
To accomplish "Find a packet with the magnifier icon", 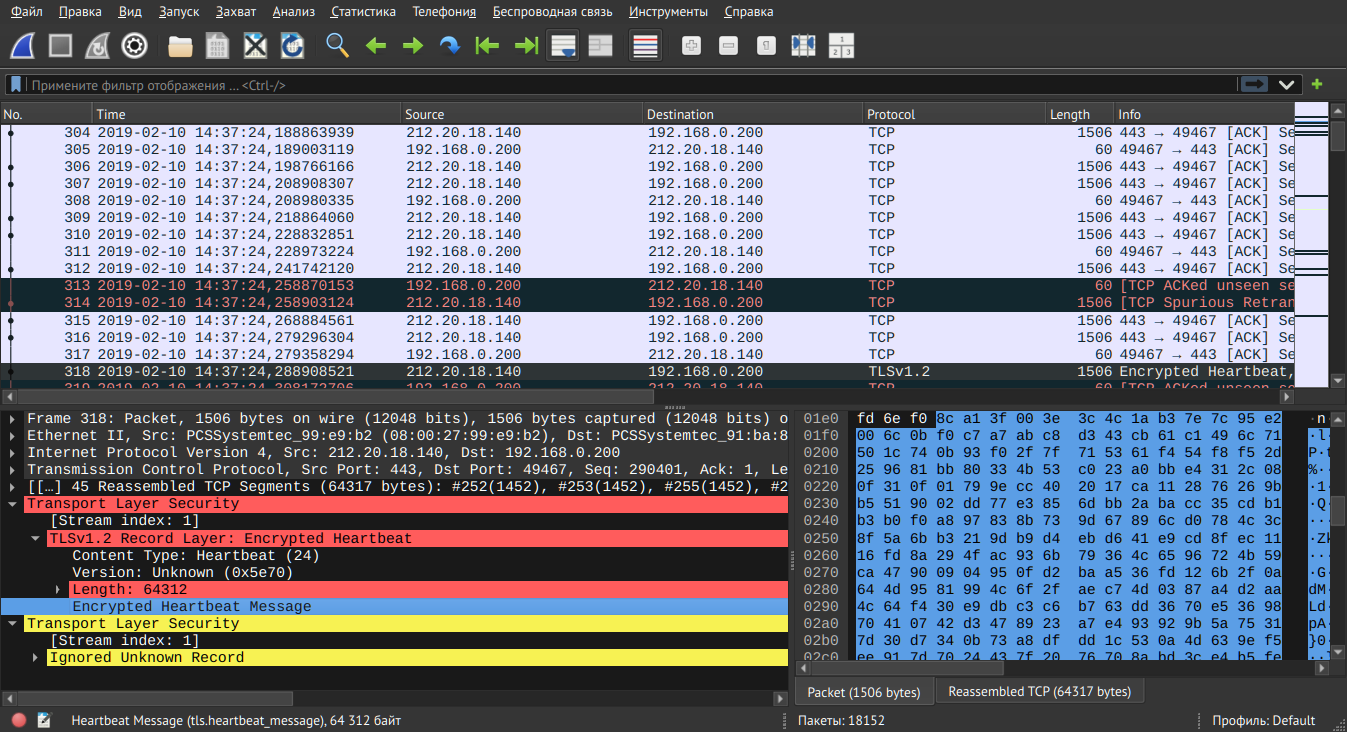I will pos(337,46).
